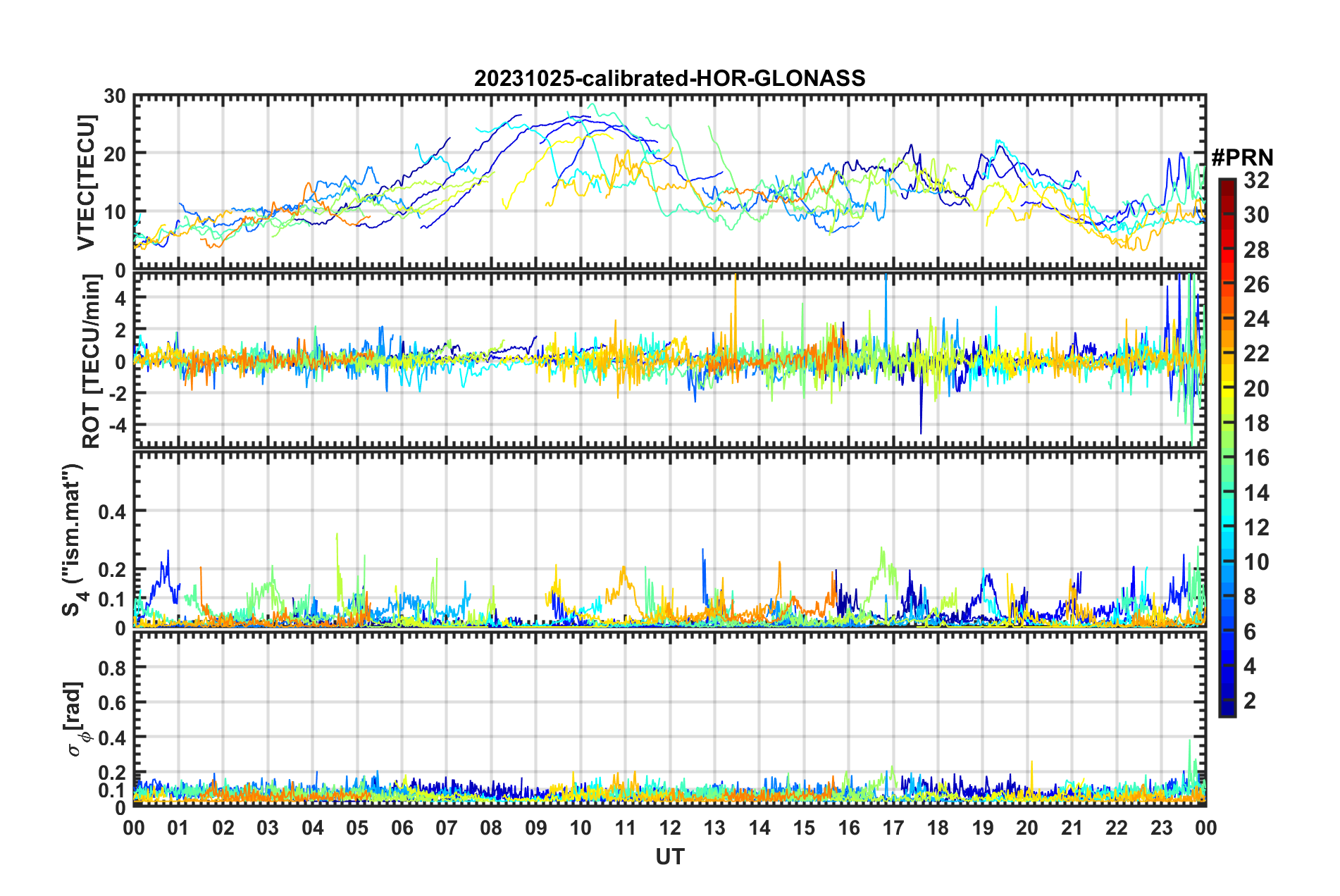The image size is (1340, 896).
Task: Click the 05 hour tick on the UT axis
Action: click(357, 828)
